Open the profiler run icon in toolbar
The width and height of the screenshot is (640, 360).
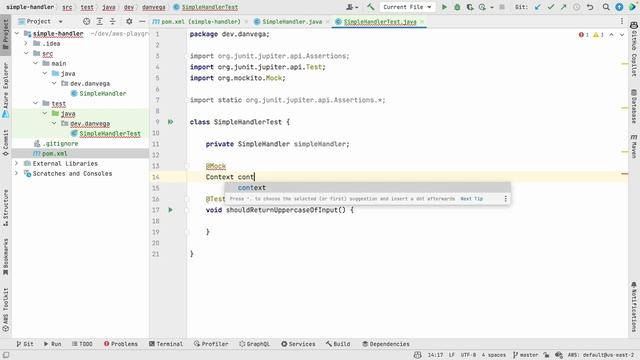(482, 7)
